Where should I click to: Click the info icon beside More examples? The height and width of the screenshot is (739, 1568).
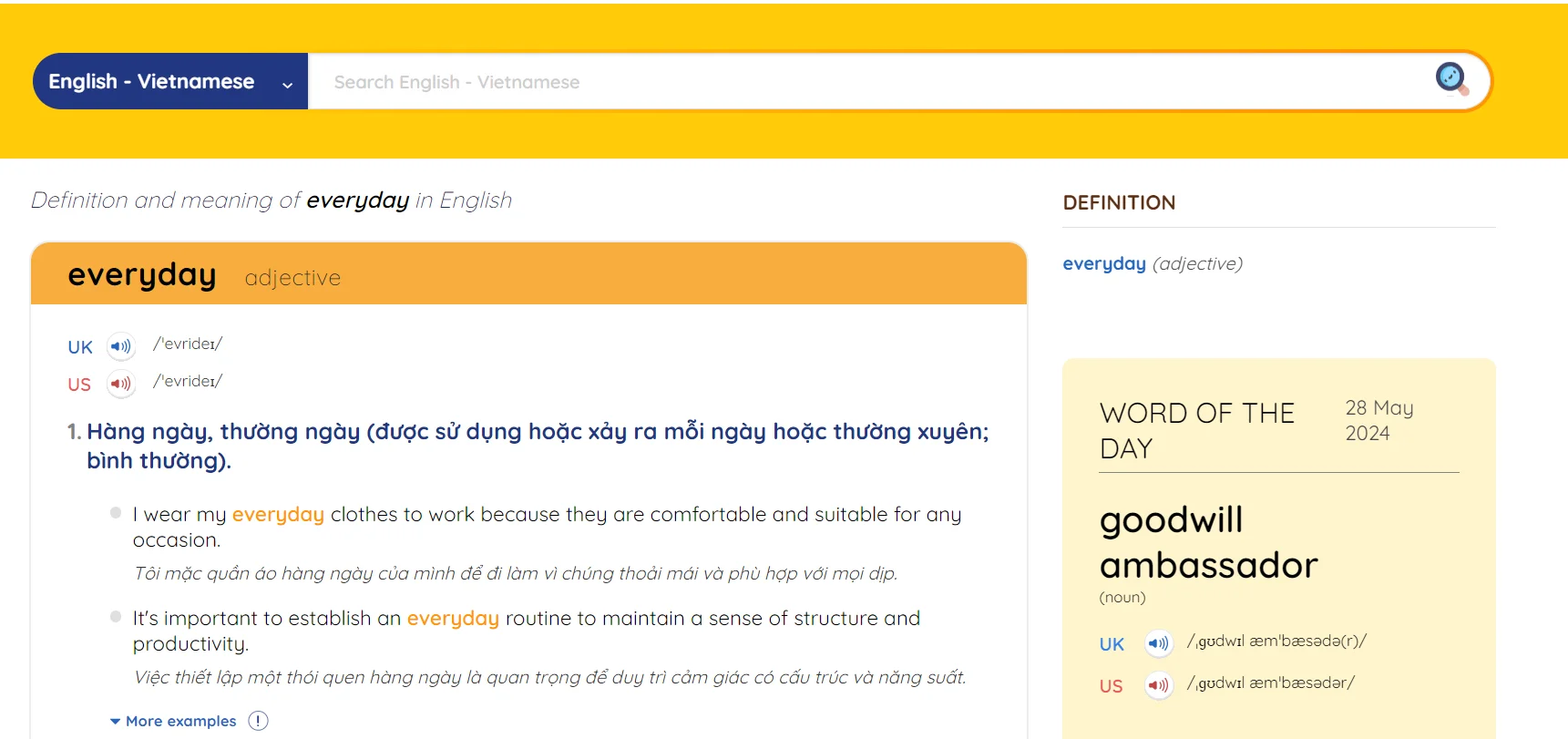tap(259, 721)
